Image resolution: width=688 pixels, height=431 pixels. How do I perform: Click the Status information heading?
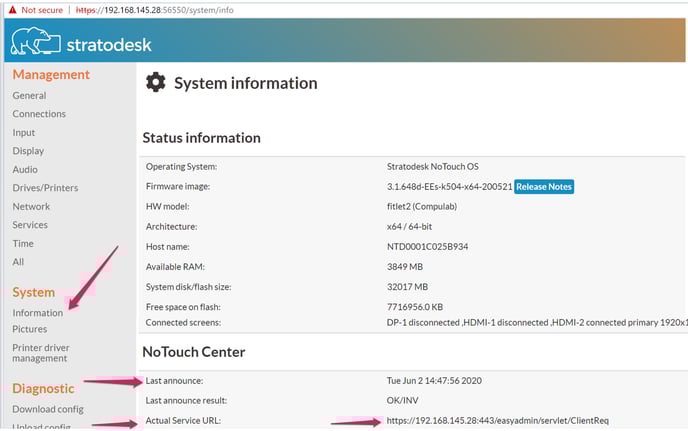tap(201, 138)
